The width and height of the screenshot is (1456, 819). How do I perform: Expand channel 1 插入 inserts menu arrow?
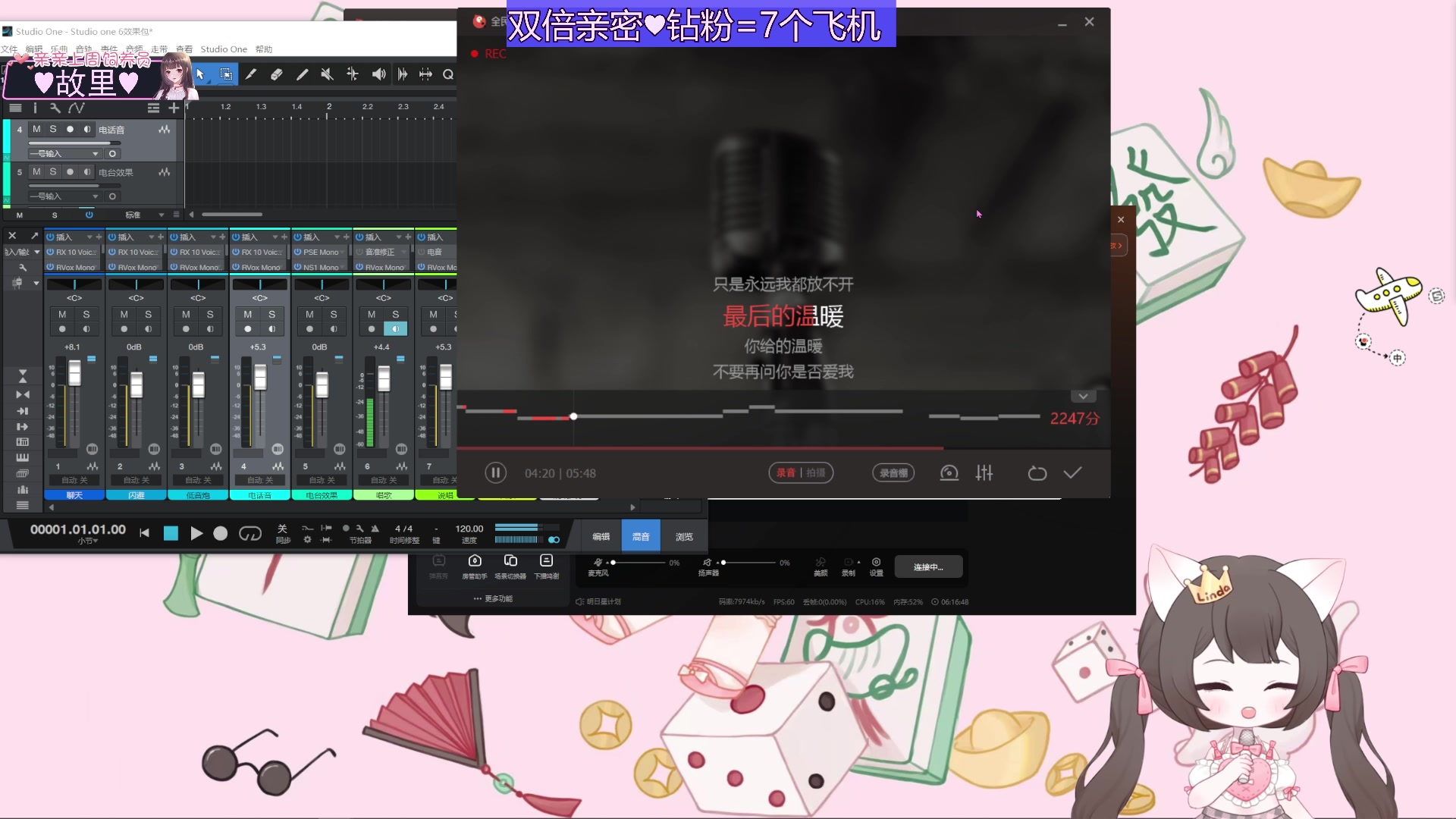pyautogui.click(x=89, y=237)
